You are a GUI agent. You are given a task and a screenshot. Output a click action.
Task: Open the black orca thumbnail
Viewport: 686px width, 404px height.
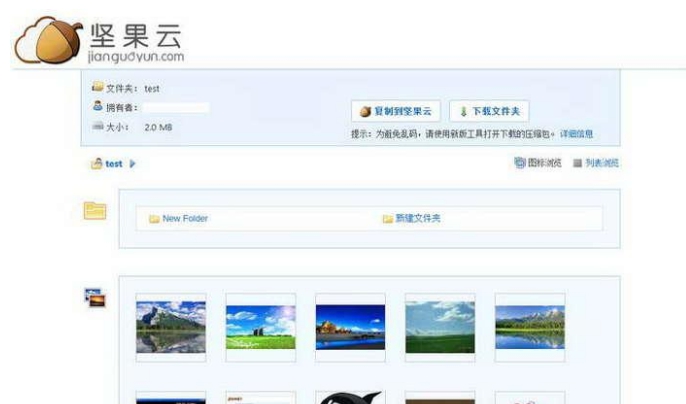pos(350,398)
